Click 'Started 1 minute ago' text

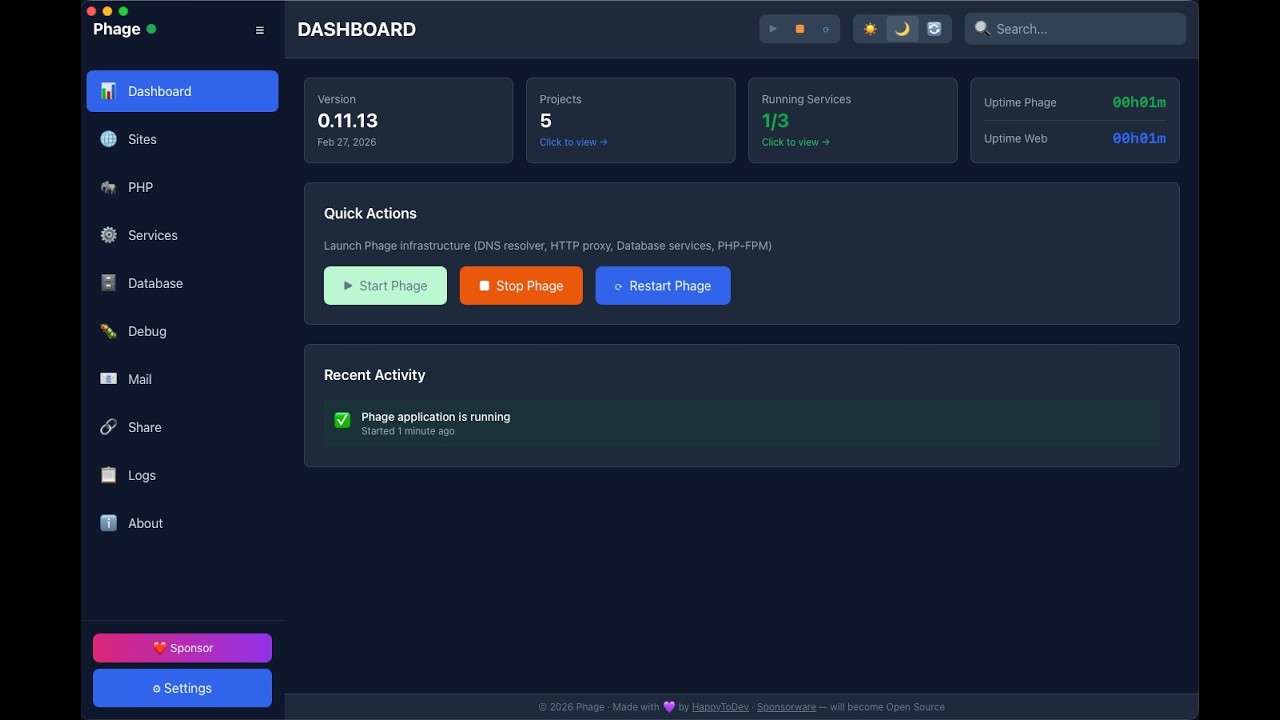pyautogui.click(x=408, y=431)
